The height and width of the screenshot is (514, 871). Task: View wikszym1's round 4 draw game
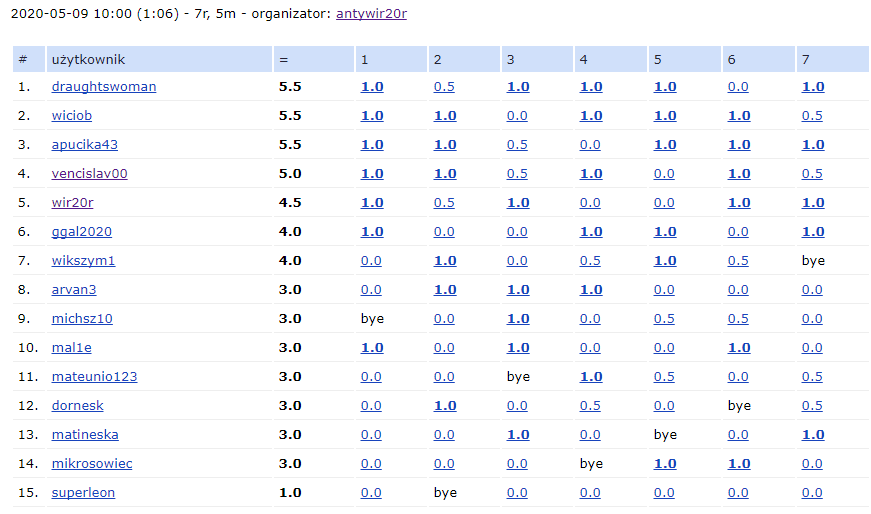coord(590,261)
